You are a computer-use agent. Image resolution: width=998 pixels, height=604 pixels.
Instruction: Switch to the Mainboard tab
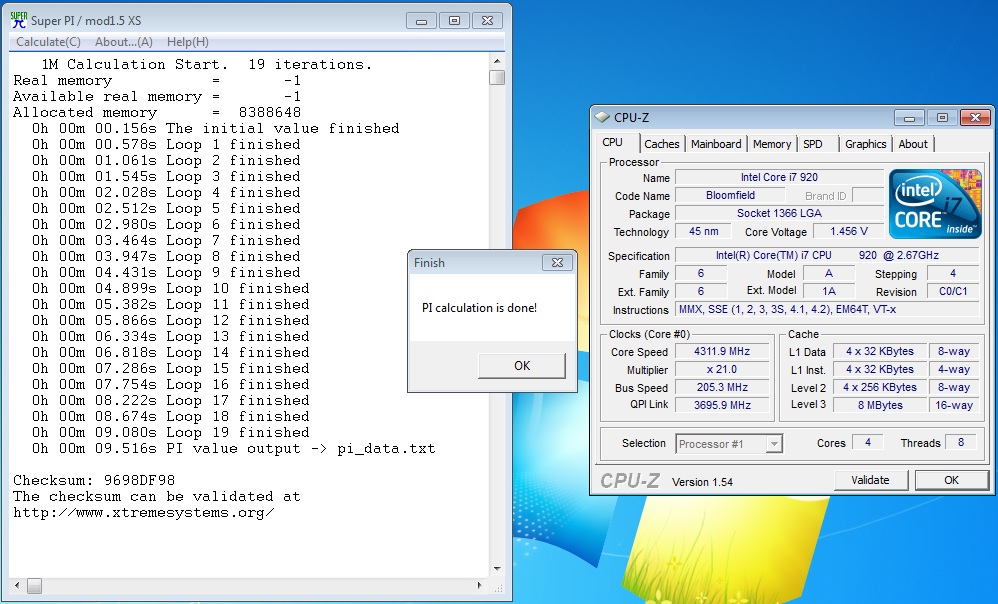(716, 144)
